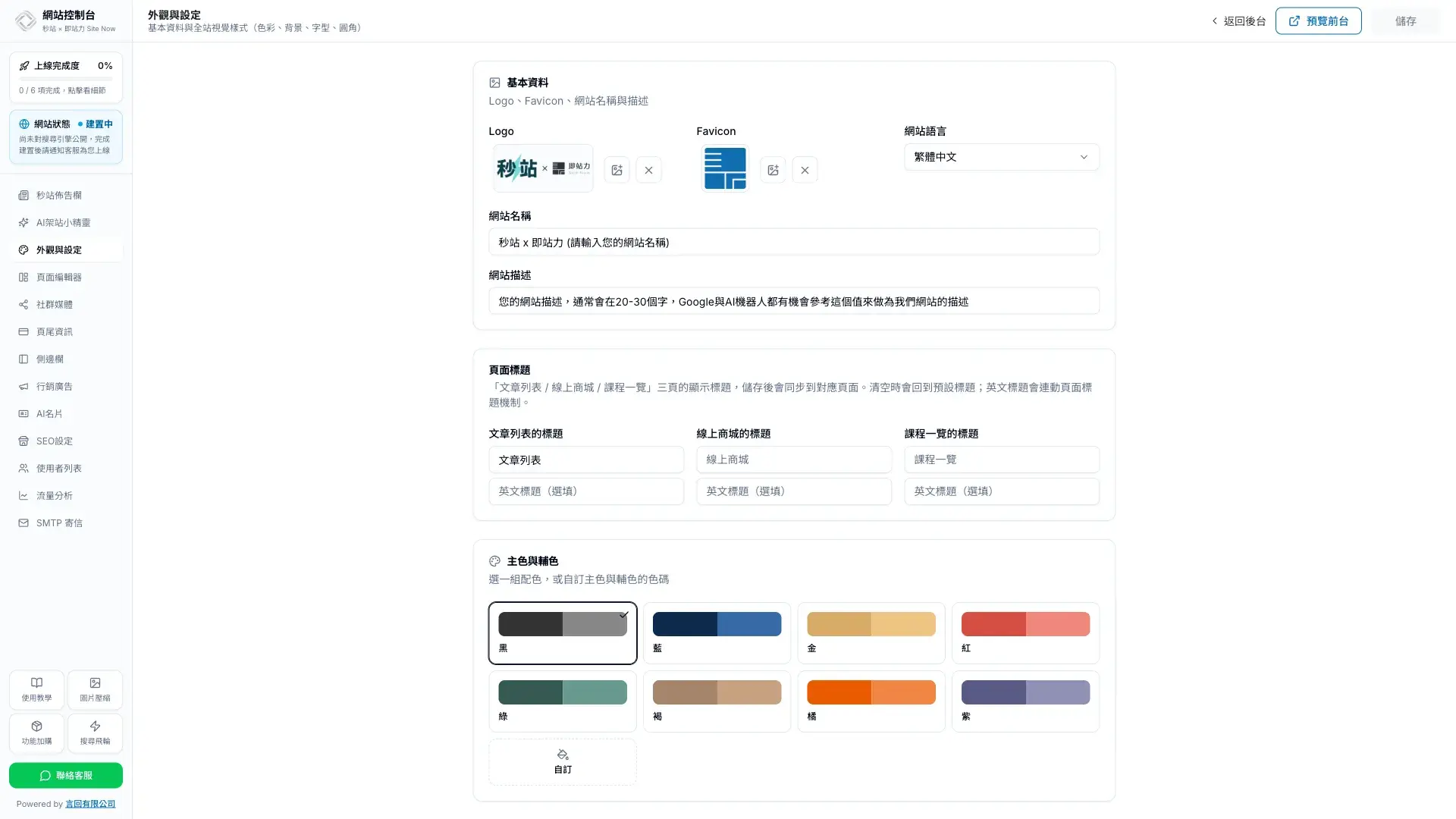Screen dimensions: 1456x819
Task: Click English title field under 文章列表
Action: coord(586,491)
